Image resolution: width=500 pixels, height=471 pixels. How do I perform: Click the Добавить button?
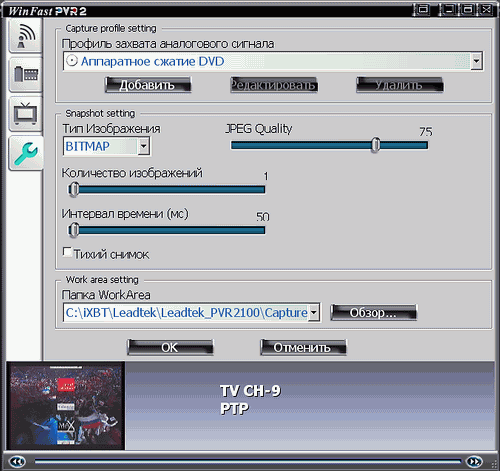pos(148,85)
